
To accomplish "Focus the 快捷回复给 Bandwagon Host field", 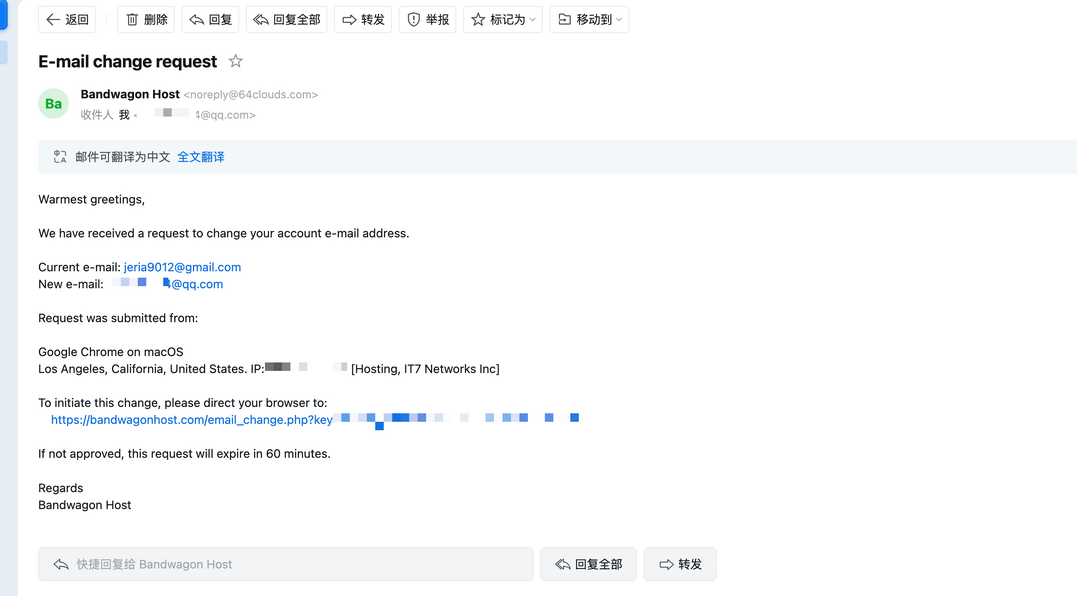I will click(285, 564).
